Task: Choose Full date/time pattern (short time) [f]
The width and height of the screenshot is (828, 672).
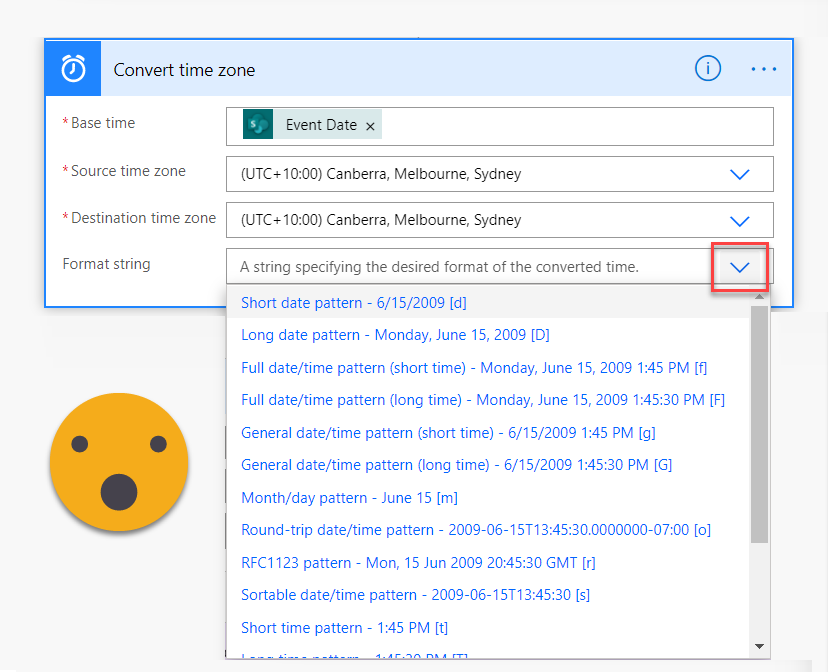Action: point(488,368)
